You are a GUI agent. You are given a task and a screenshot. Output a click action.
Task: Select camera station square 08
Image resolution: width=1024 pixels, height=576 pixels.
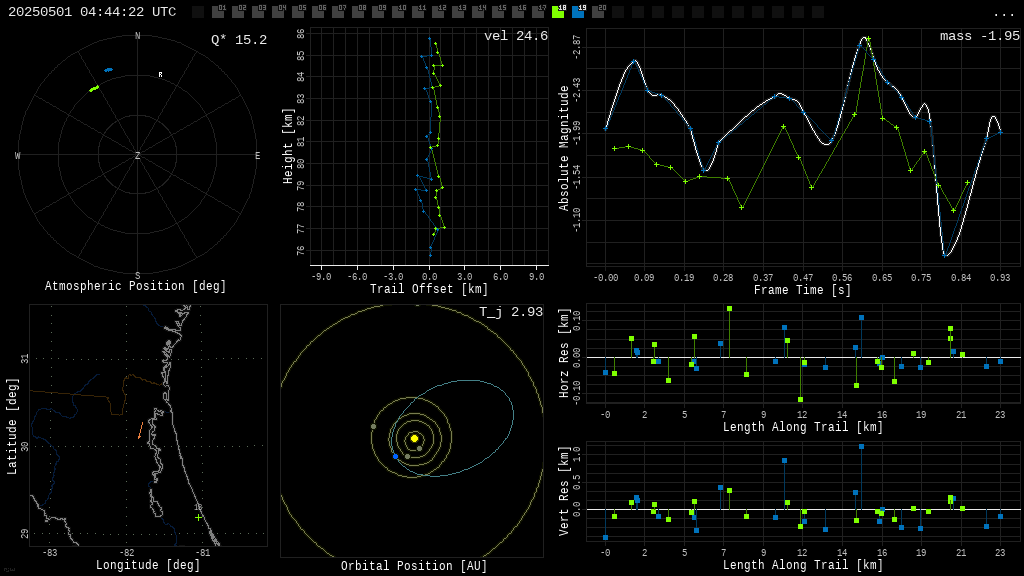click(x=358, y=12)
